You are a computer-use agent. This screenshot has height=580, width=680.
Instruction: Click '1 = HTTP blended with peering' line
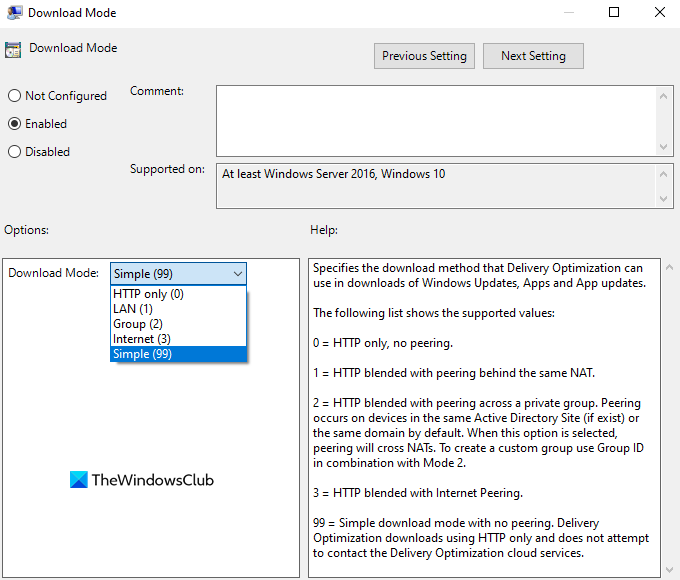454,373
